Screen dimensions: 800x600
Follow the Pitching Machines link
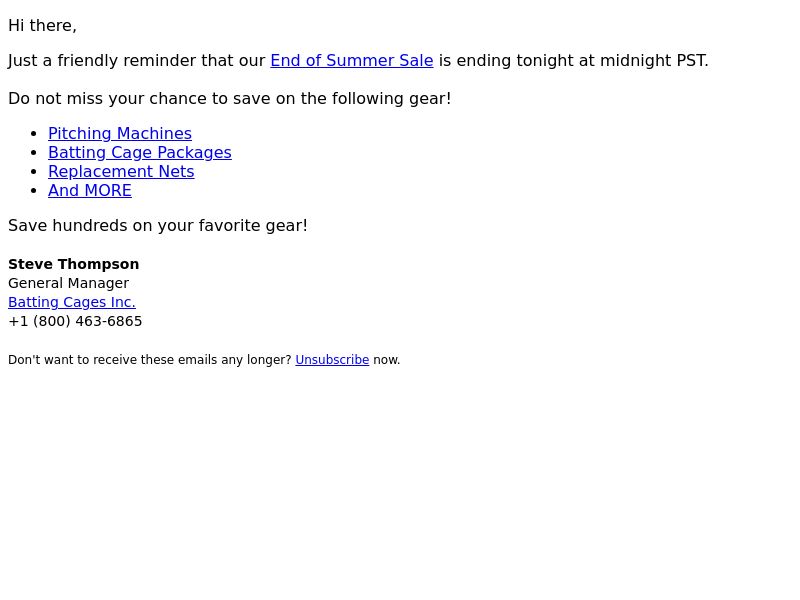[x=120, y=134]
